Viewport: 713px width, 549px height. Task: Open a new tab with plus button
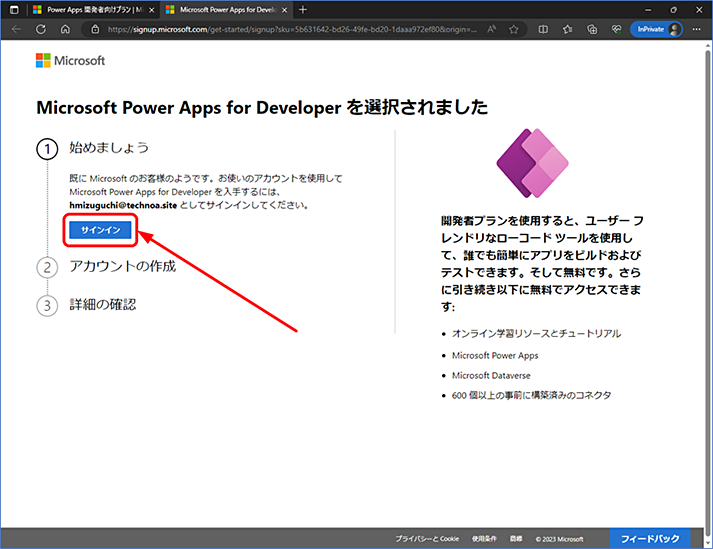click(x=303, y=10)
